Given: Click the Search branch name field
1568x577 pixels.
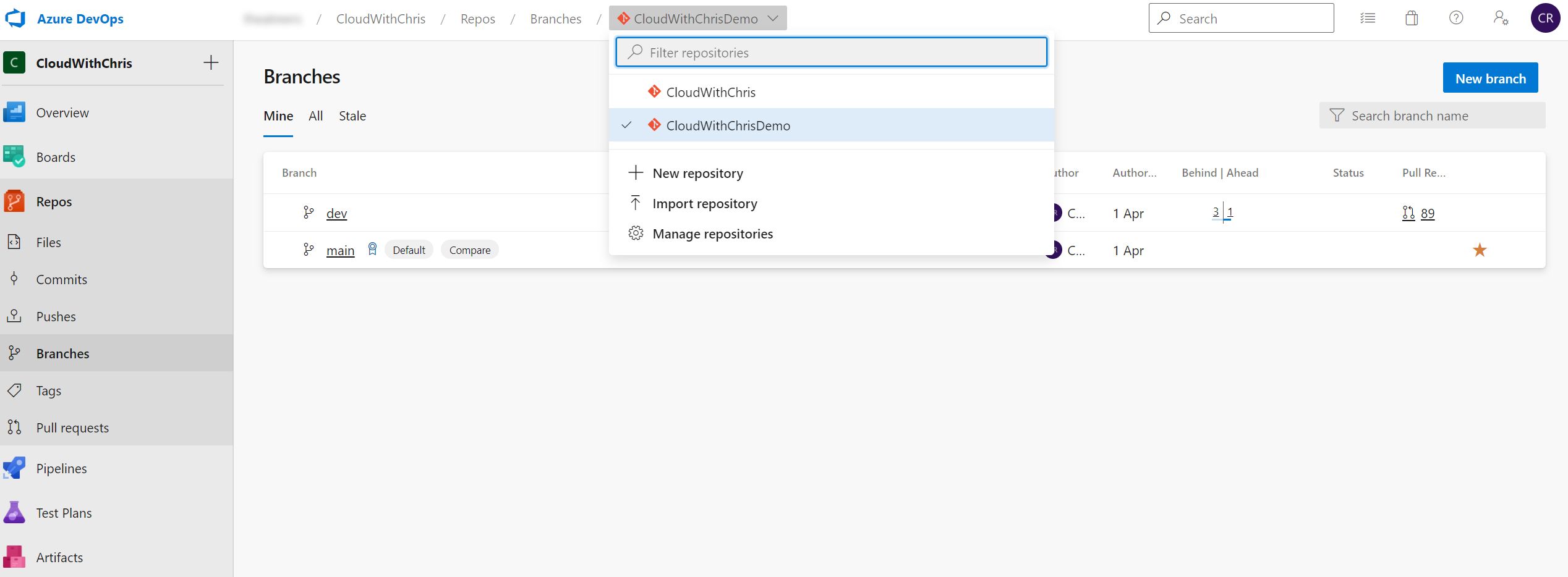Looking at the screenshot, I should coord(1432,116).
